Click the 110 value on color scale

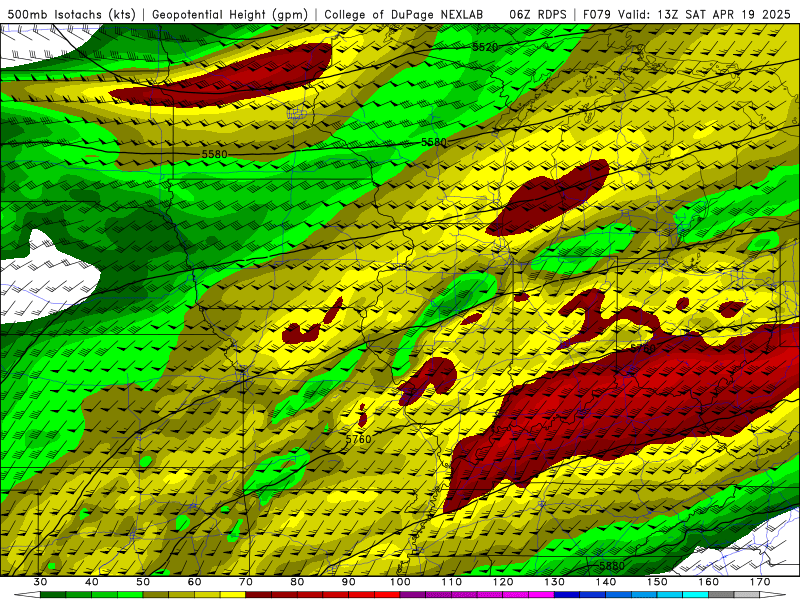452,582
